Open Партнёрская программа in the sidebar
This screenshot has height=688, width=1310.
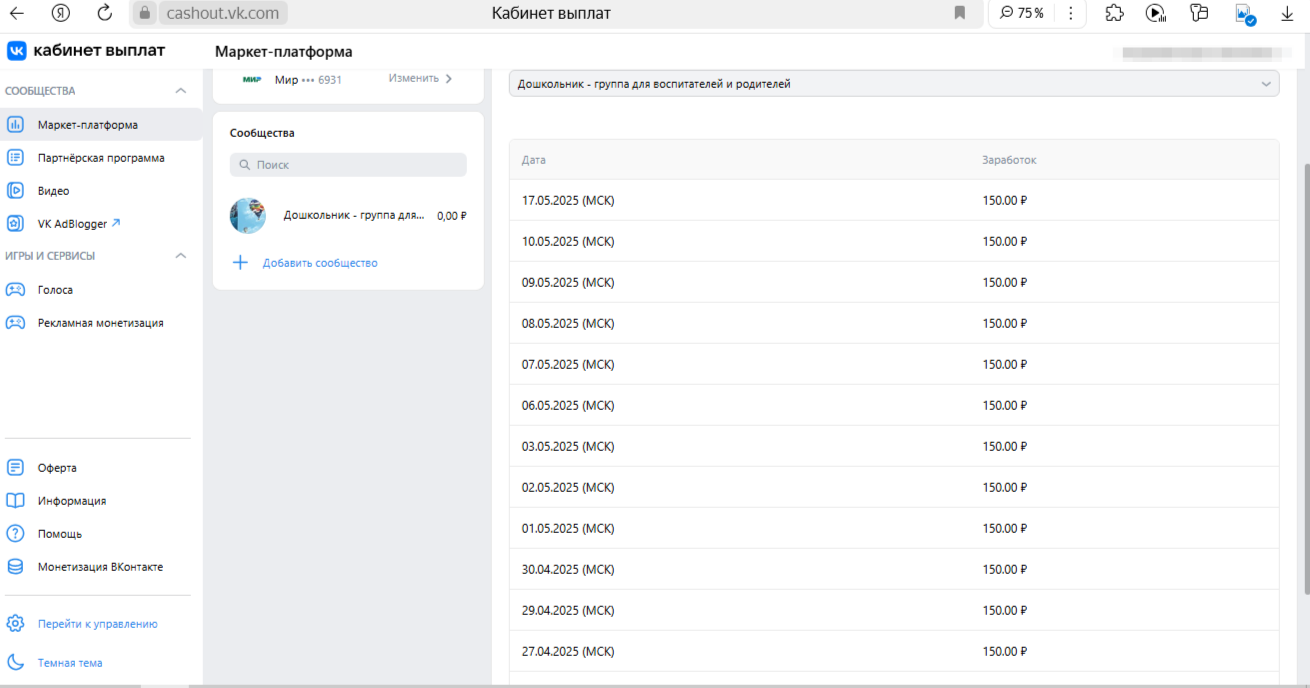point(101,158)
